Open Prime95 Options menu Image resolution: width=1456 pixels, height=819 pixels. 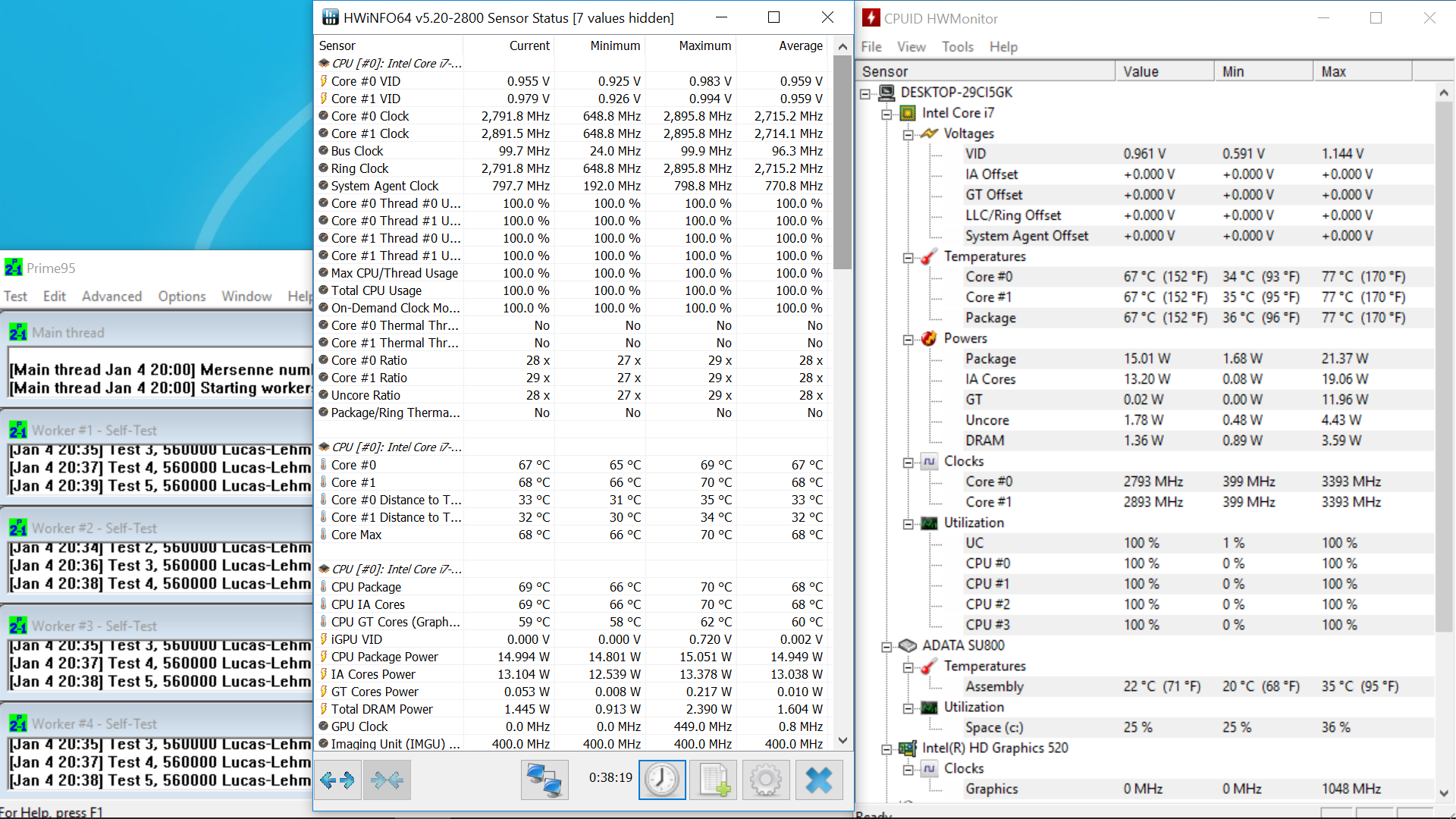pyautogui.click(x=182, y=297)
